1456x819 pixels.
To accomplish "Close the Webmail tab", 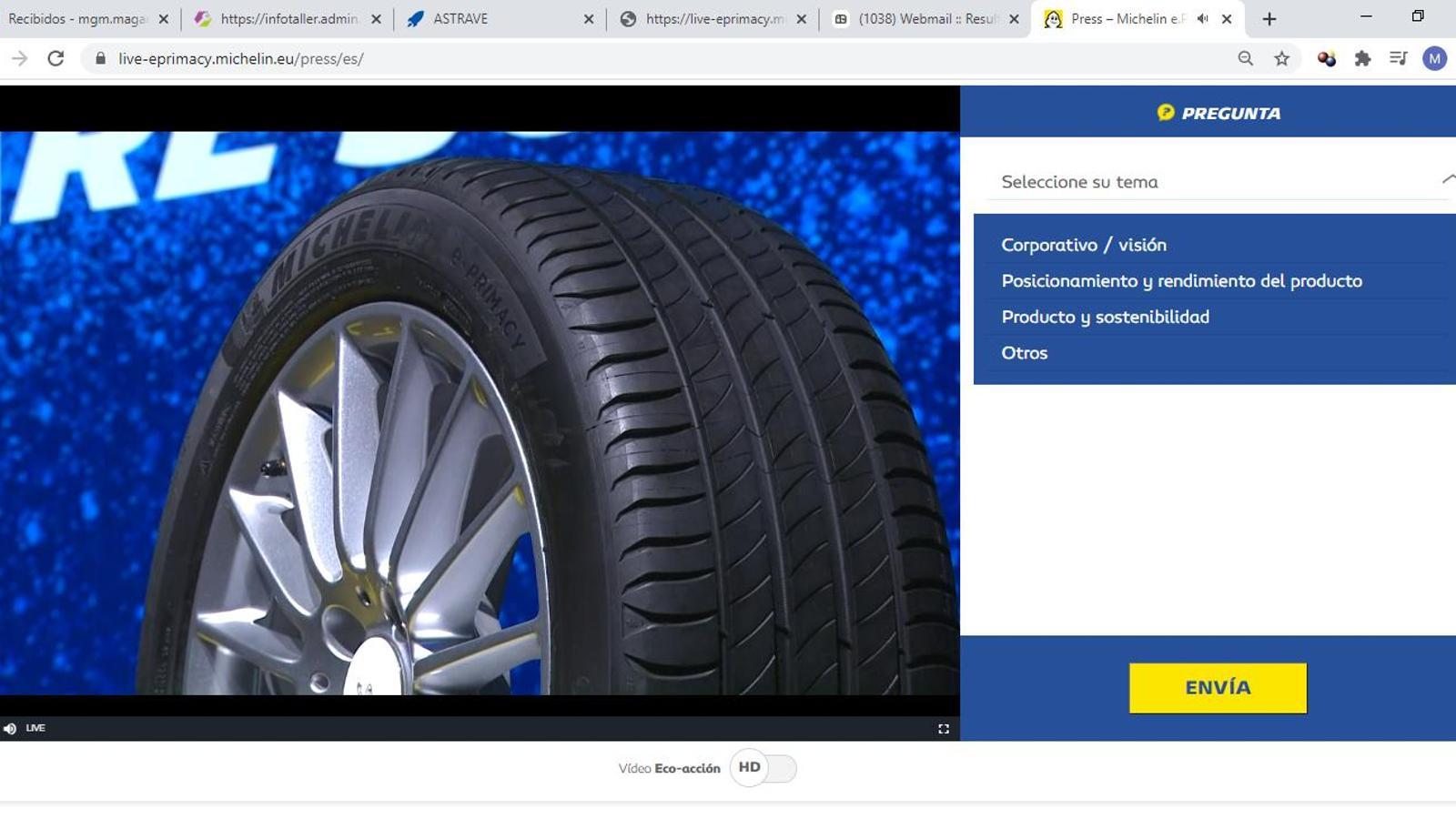I will (1014, 19).
